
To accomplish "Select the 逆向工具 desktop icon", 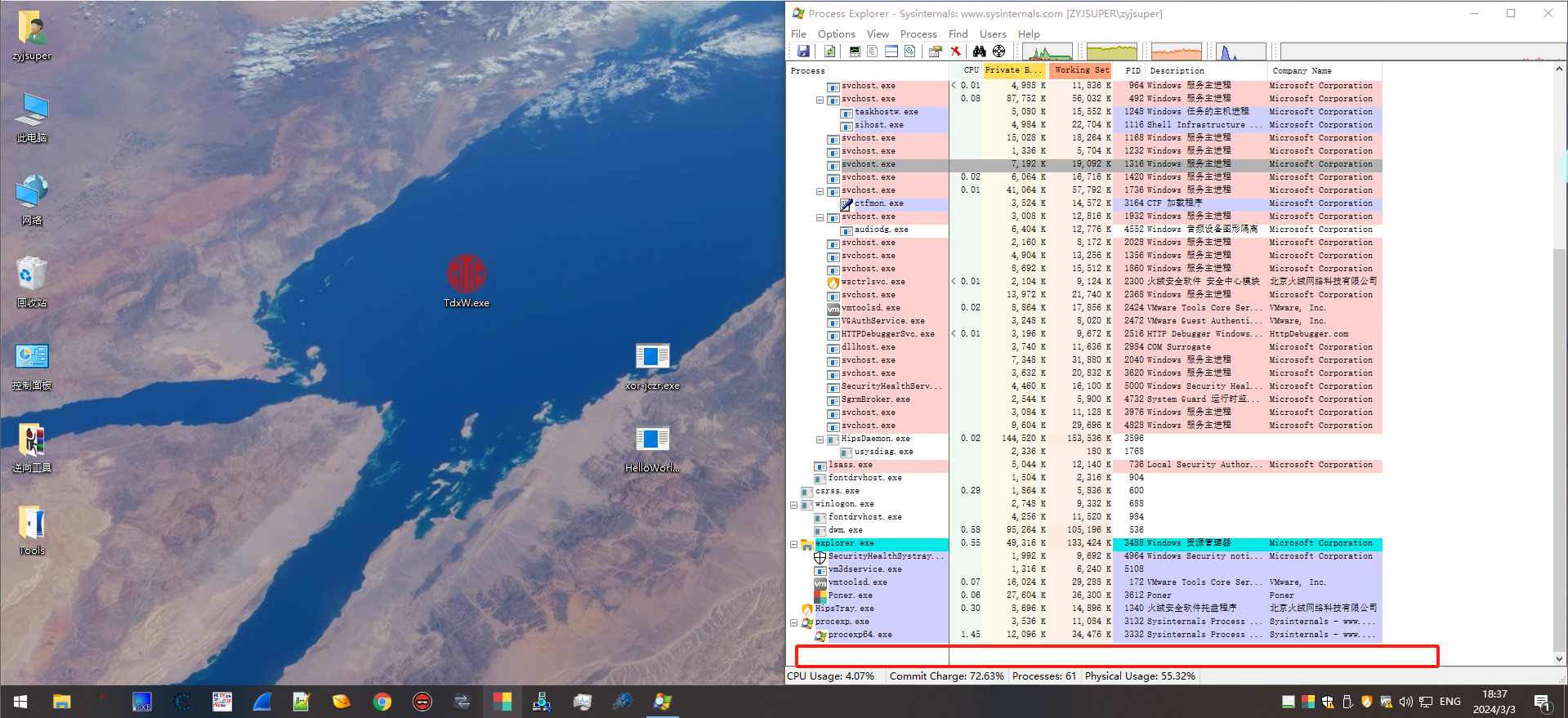I will pos(32,448).
